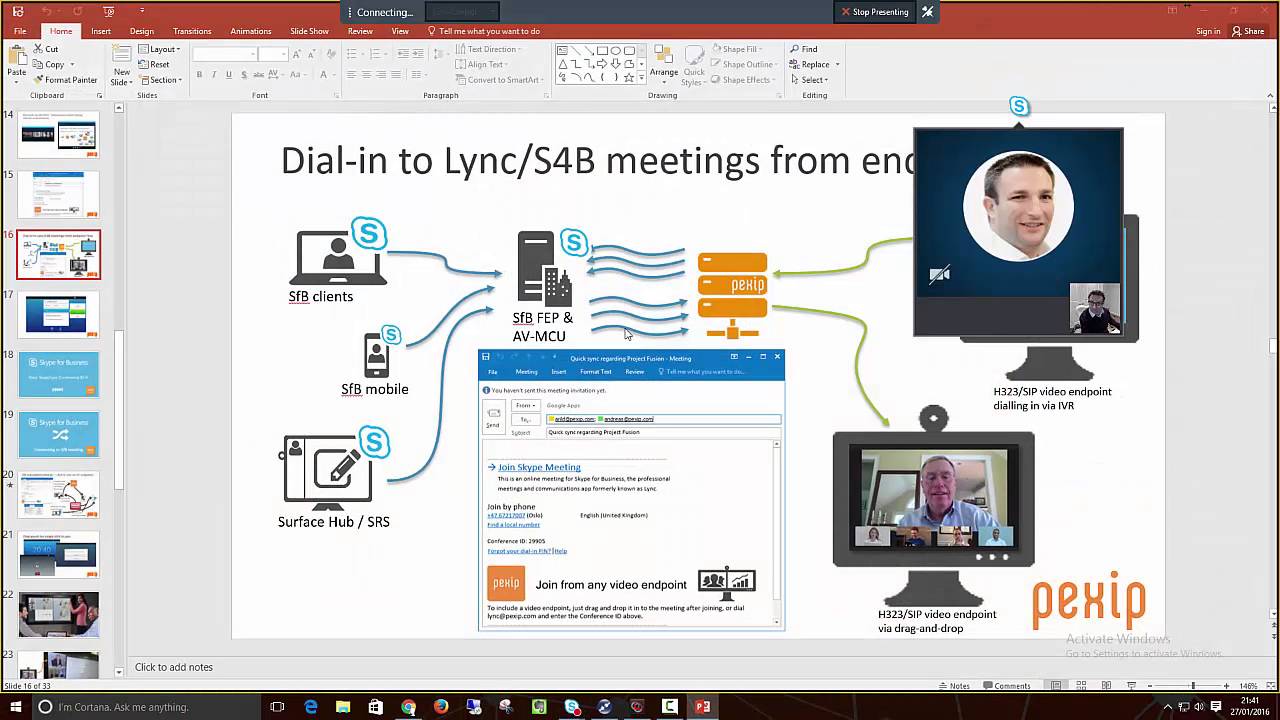The height and width of the screenshot is (720, 1280).
Task: Open Arrange options
Action: (x=663, y=62)
